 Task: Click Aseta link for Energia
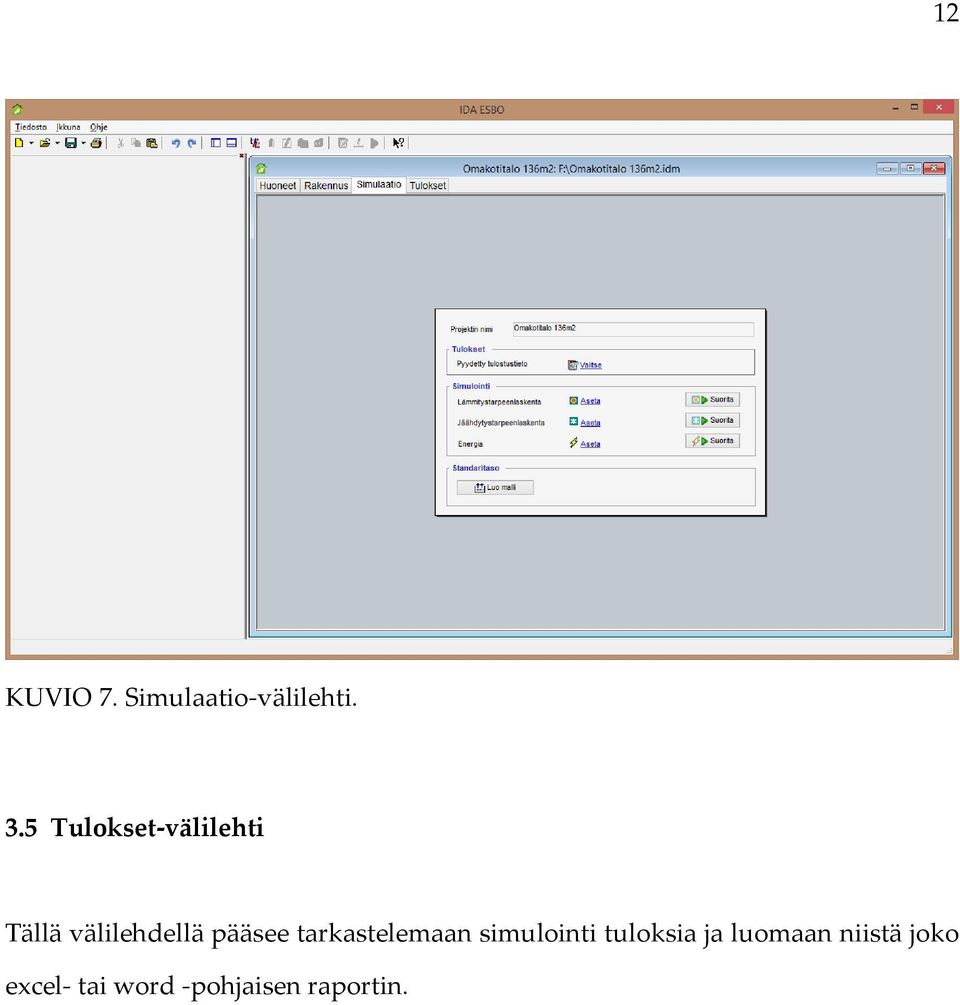[590, 444]
